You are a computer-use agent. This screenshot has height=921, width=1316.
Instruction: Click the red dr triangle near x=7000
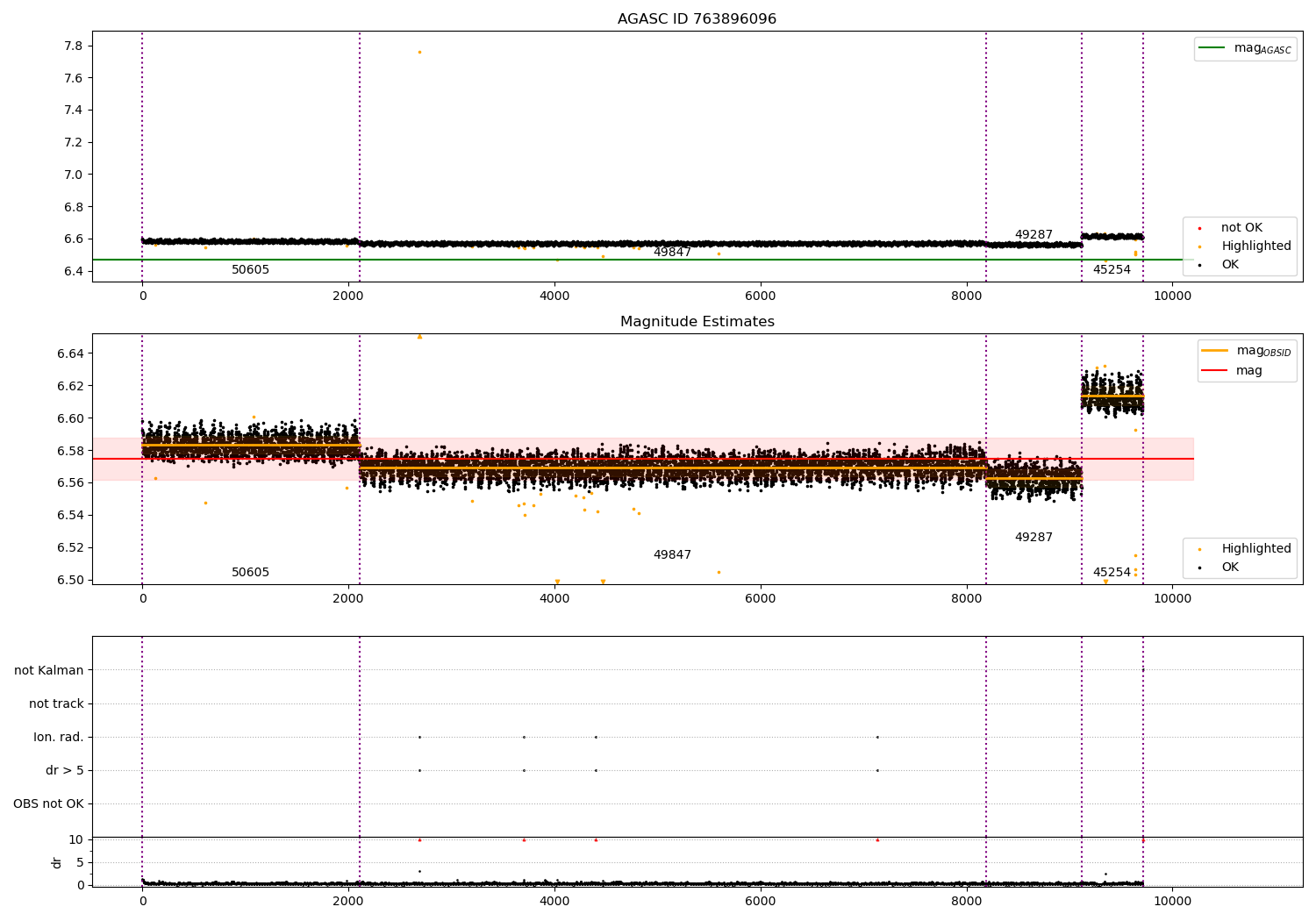pyautogui.click(x=877, y=839)
